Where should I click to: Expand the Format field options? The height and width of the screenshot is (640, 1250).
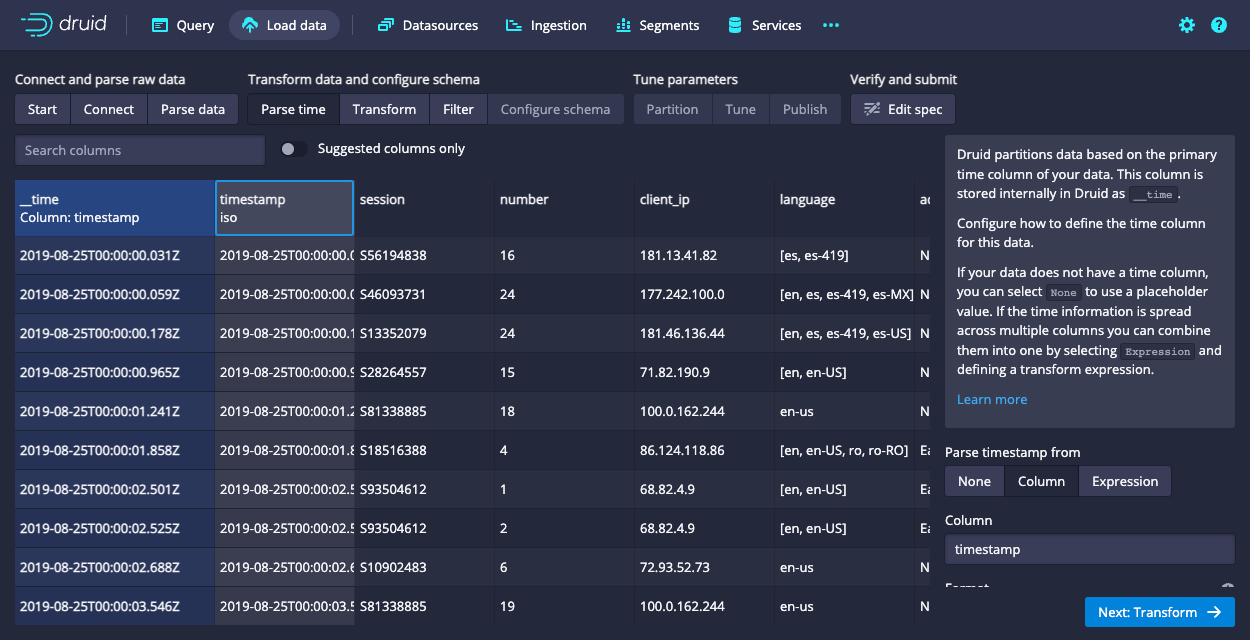[x=1228, y=585]
